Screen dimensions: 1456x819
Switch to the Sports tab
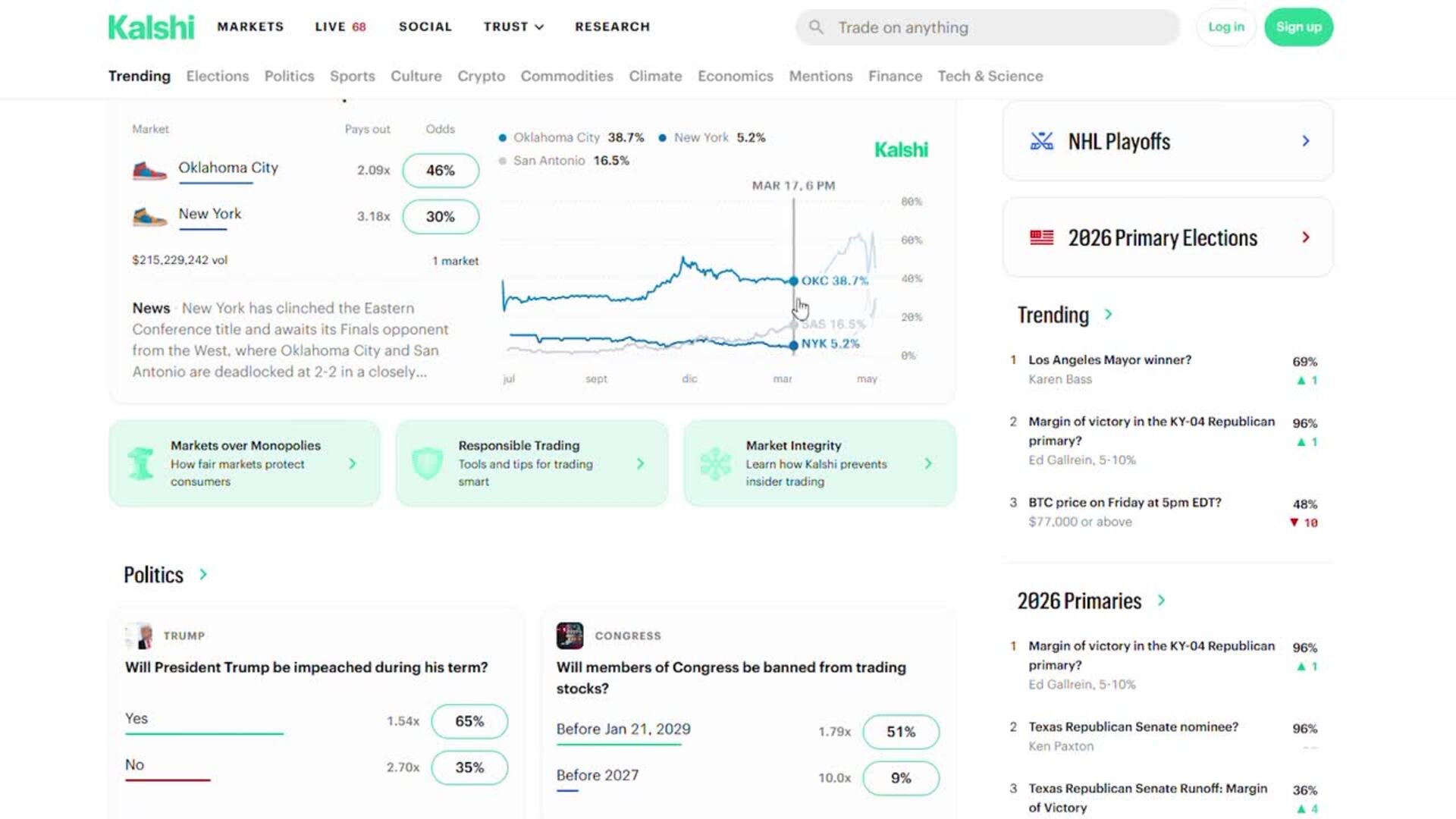coord(352,76)
